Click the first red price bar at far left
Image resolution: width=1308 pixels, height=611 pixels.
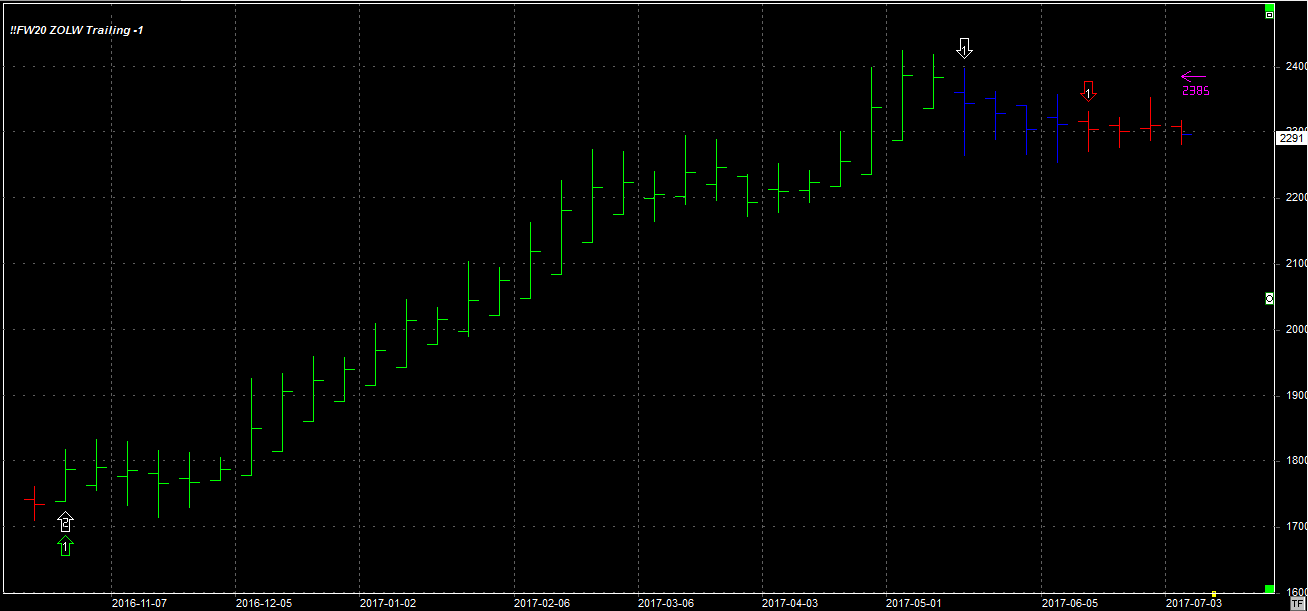pyautogui.click(x=34, y=502)
